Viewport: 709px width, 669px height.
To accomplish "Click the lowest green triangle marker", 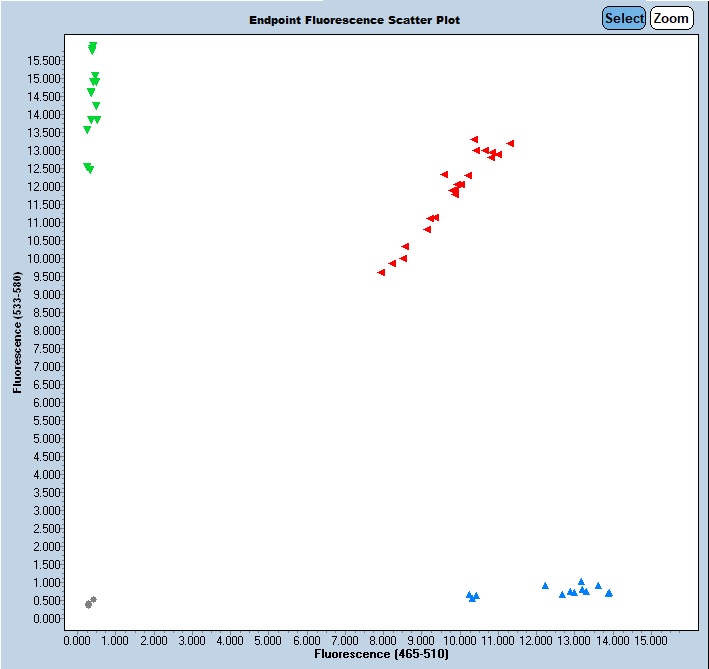I will (90, 169).
